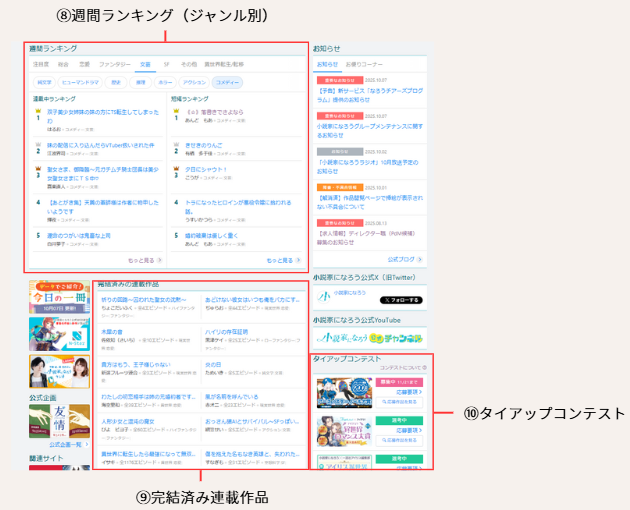Select the ヒューマンドラマ genre filter chip
This screenshot has width=630, height=510.
pos(81,82)
